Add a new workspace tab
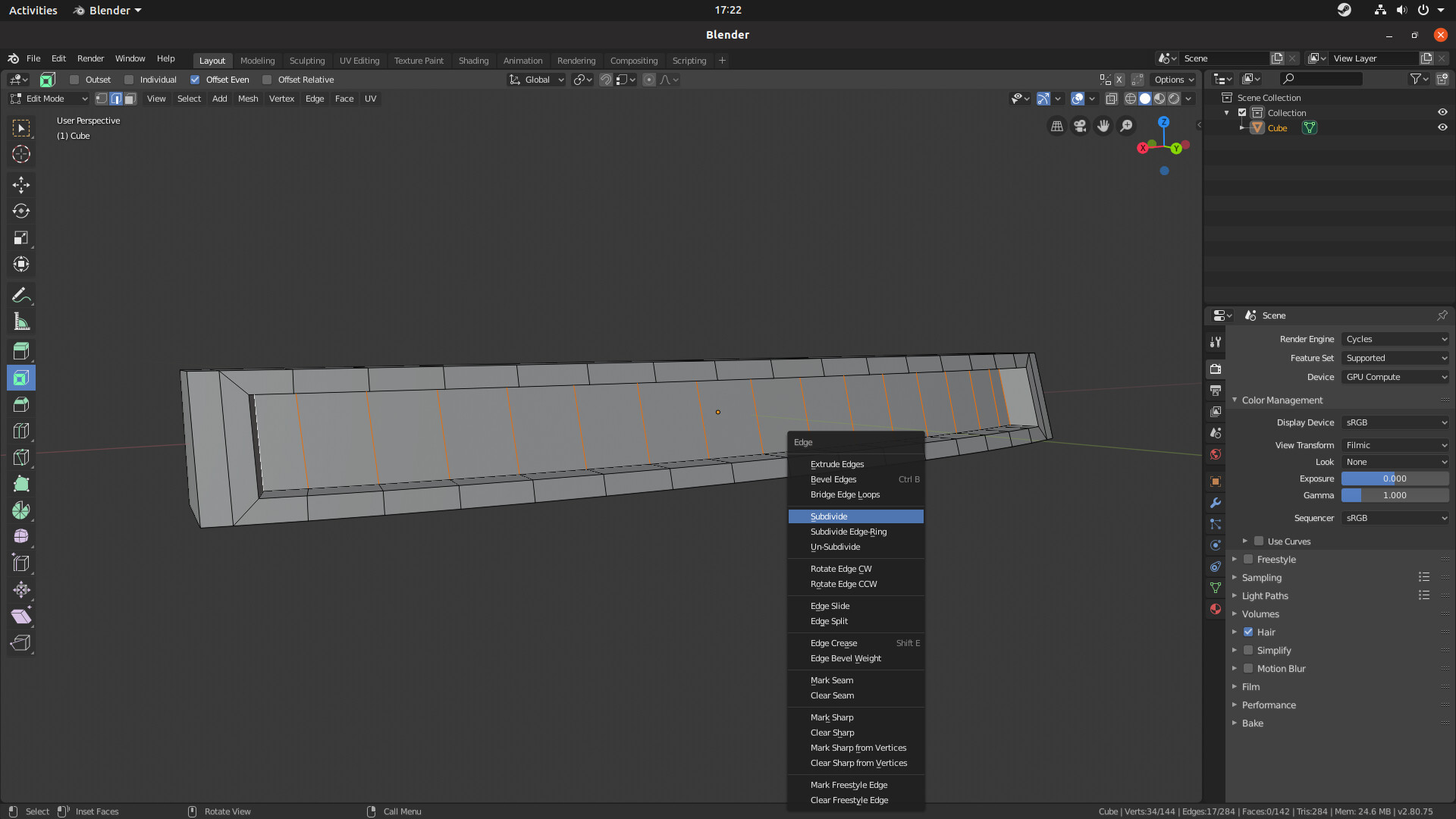1456x819 pixels. tap(722, 61)
